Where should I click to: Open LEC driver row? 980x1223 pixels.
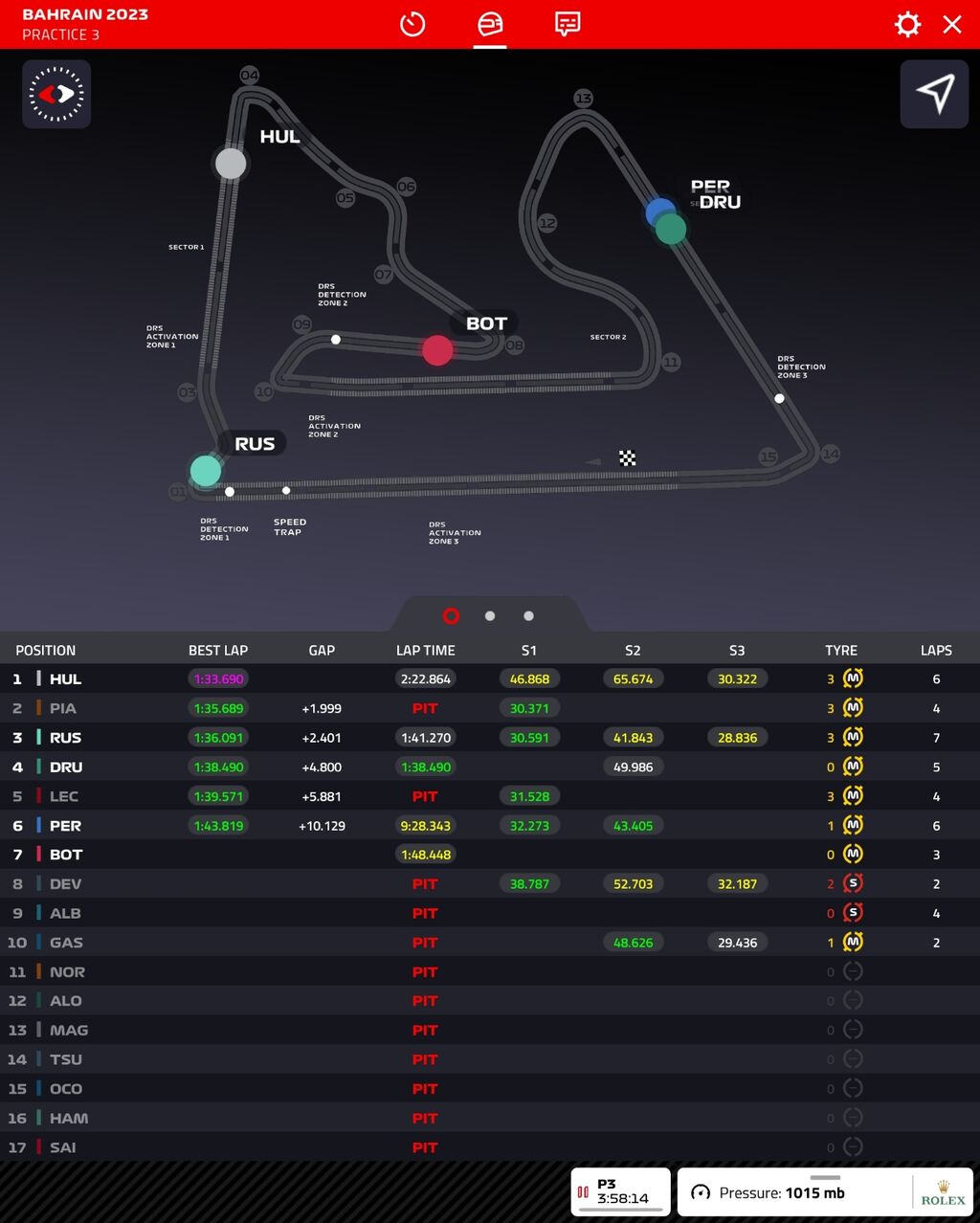490,796
